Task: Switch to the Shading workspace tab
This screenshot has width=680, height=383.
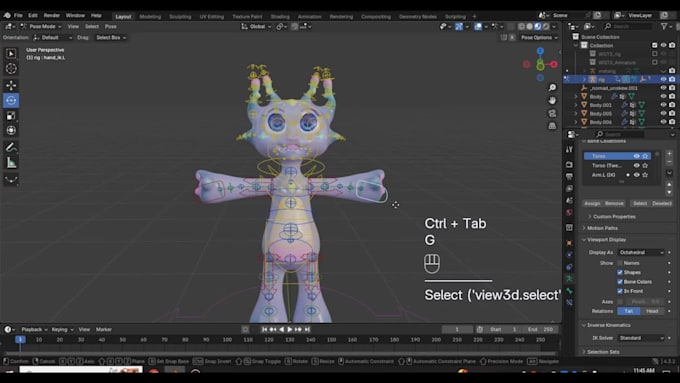Action: (280, 16)
